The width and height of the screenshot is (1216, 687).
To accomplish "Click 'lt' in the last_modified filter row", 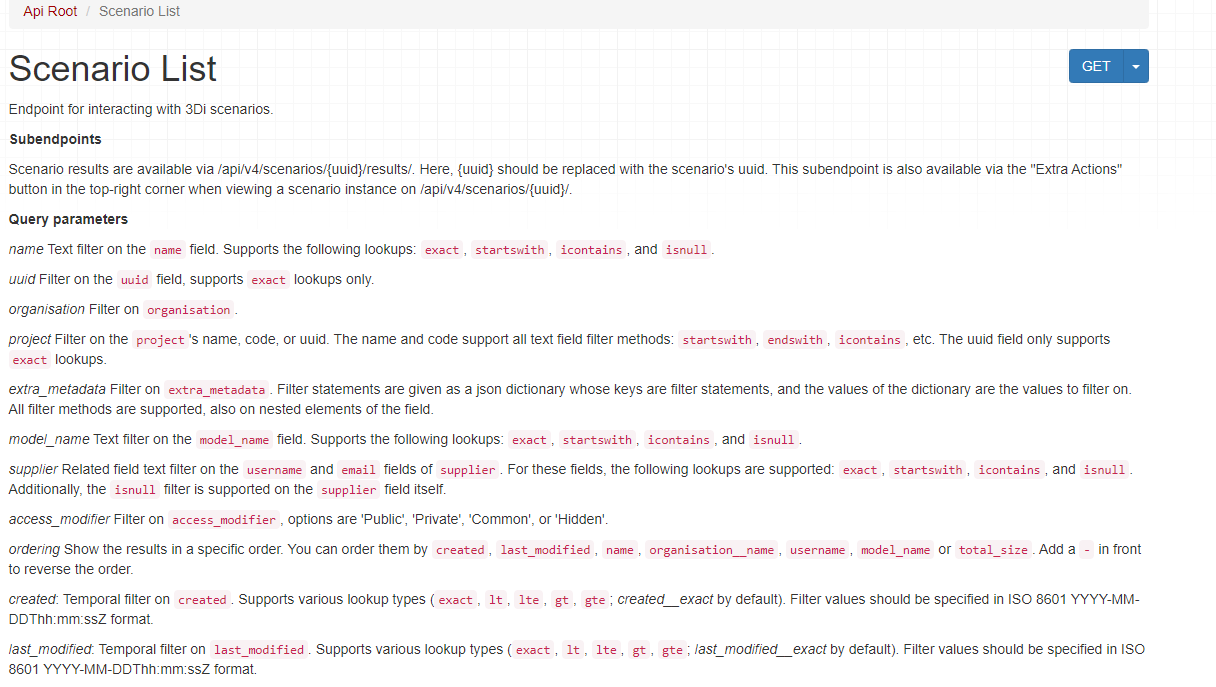I will (574, 650).
